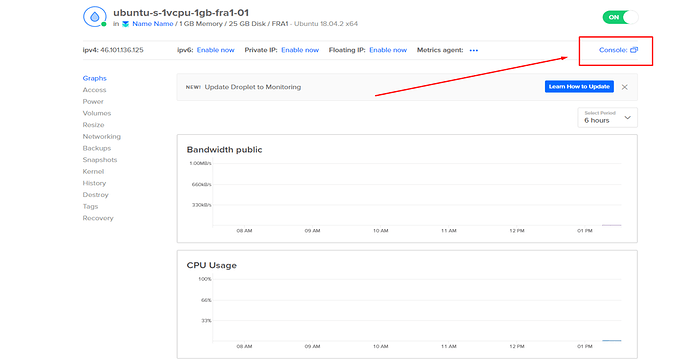Open the Volumes section
This screenshot has width=690, height=364.
[97, 113]
